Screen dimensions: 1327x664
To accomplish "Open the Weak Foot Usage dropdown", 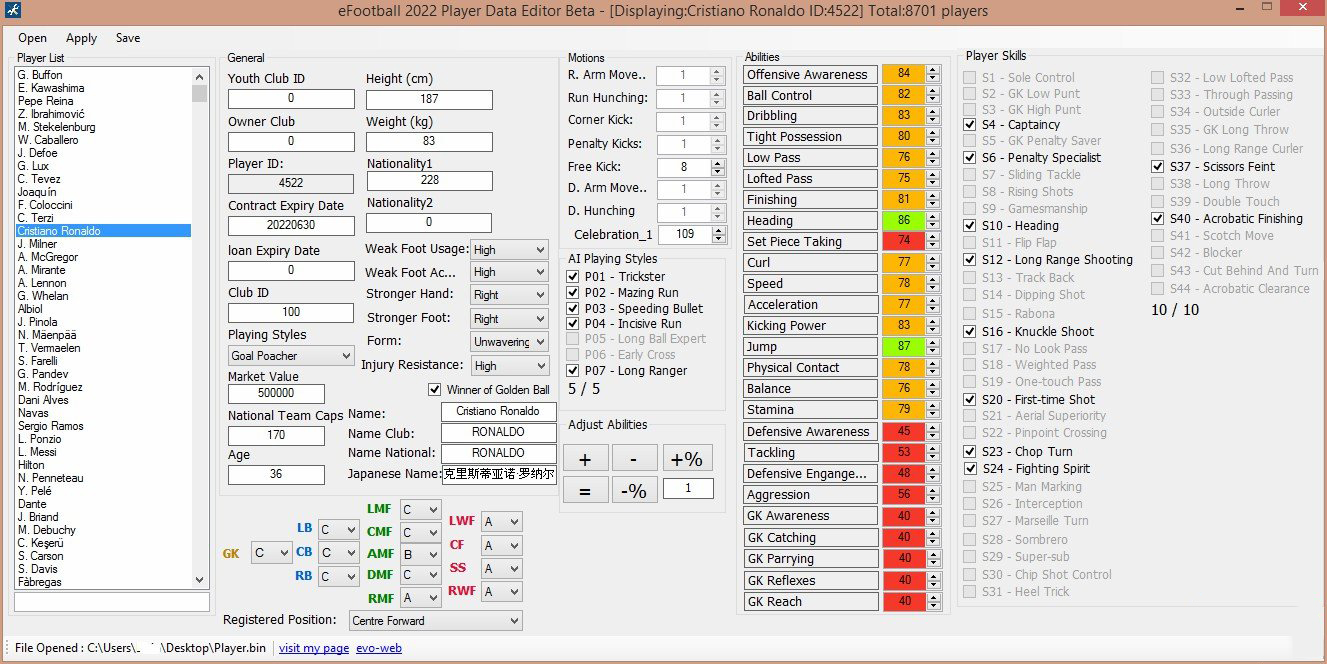I will (x=509, y=250).
